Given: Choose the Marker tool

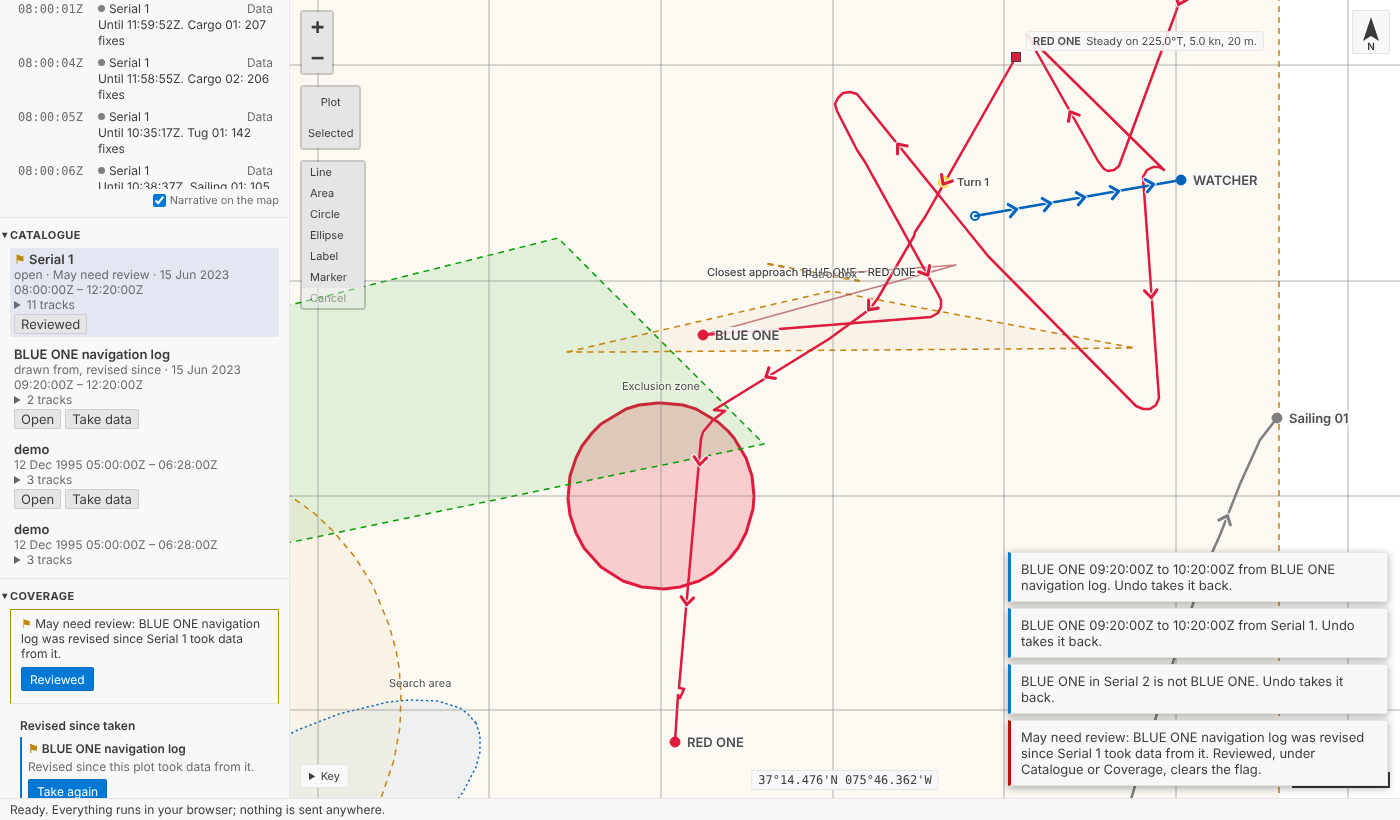Looking at the screenshot, I should coord(333,277).
